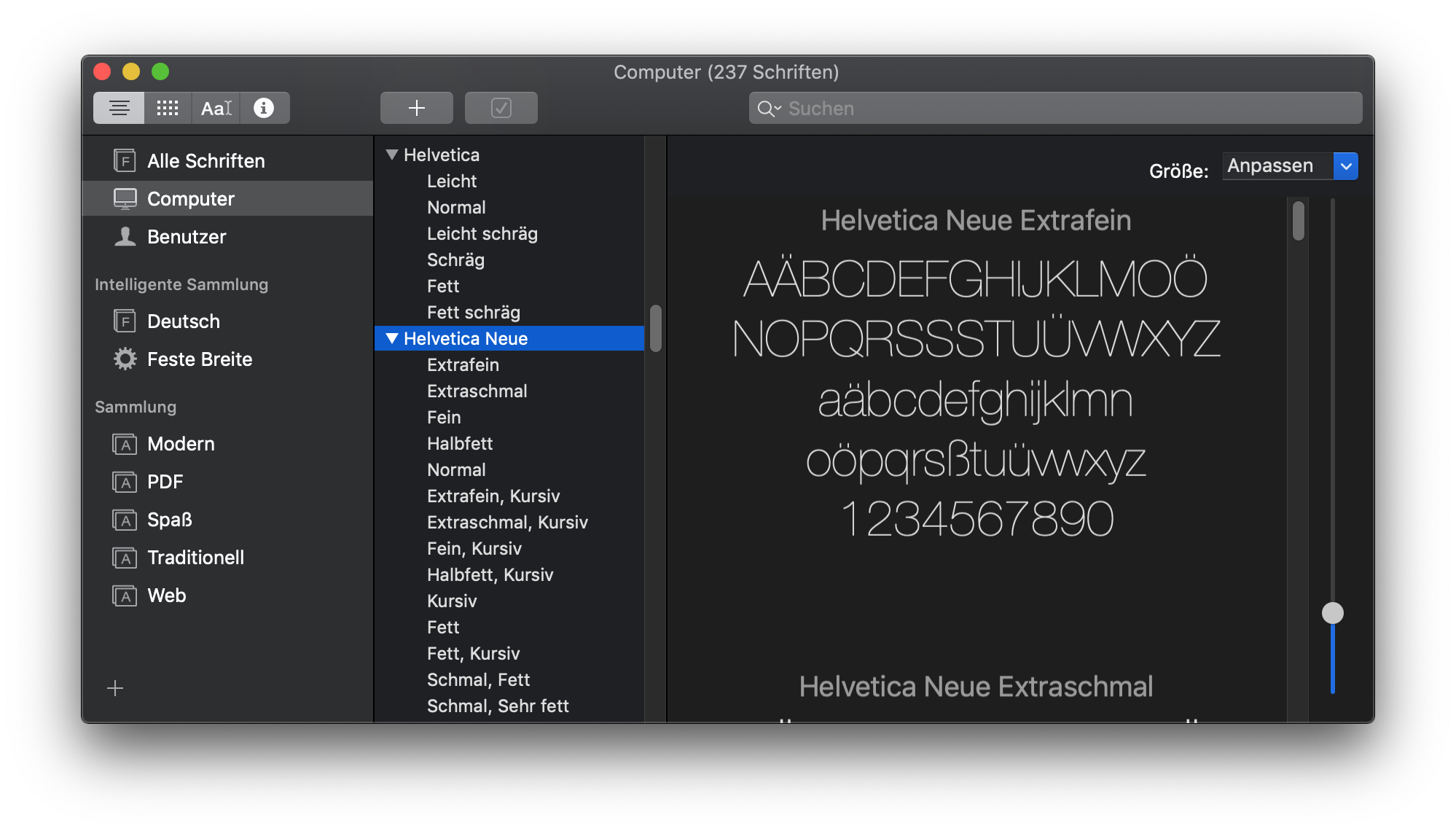Toggle the font validation checkmark
Image resolution: width=1456 pixels, height=831 pixels.
(x=500, y=107)
